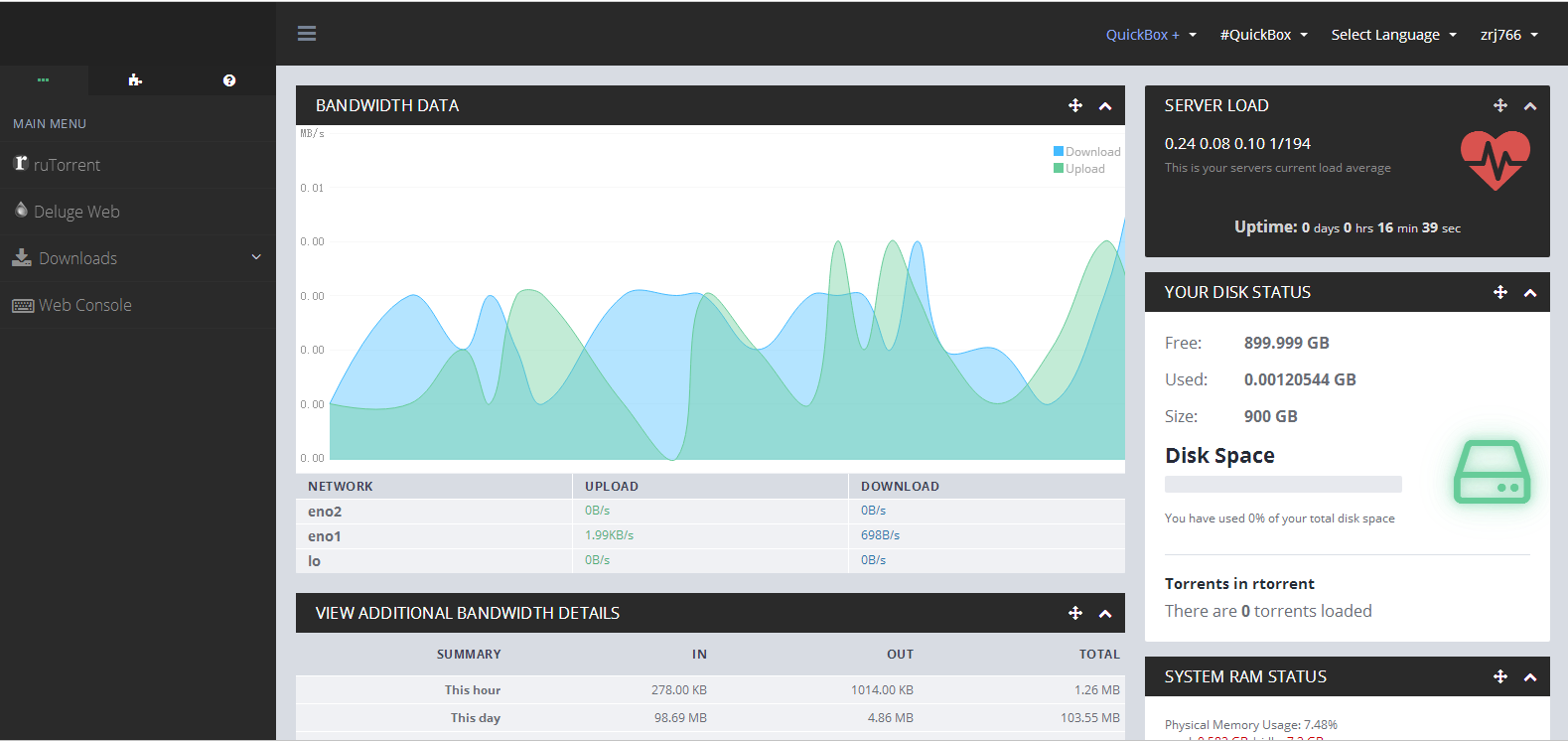Open ruTorrent from the main menu
This screenshot has width=1568, height=741.
click(x=67, y=165)
